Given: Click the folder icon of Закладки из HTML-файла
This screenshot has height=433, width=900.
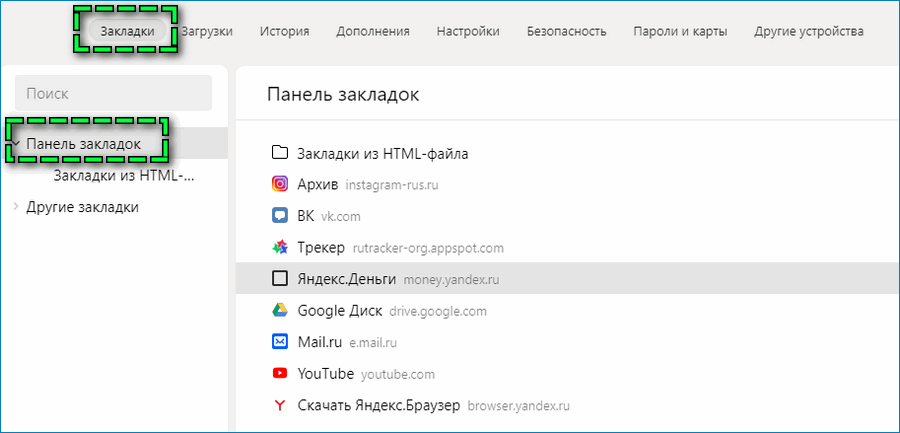Looking at the screenshot, I should pos(279,153).
